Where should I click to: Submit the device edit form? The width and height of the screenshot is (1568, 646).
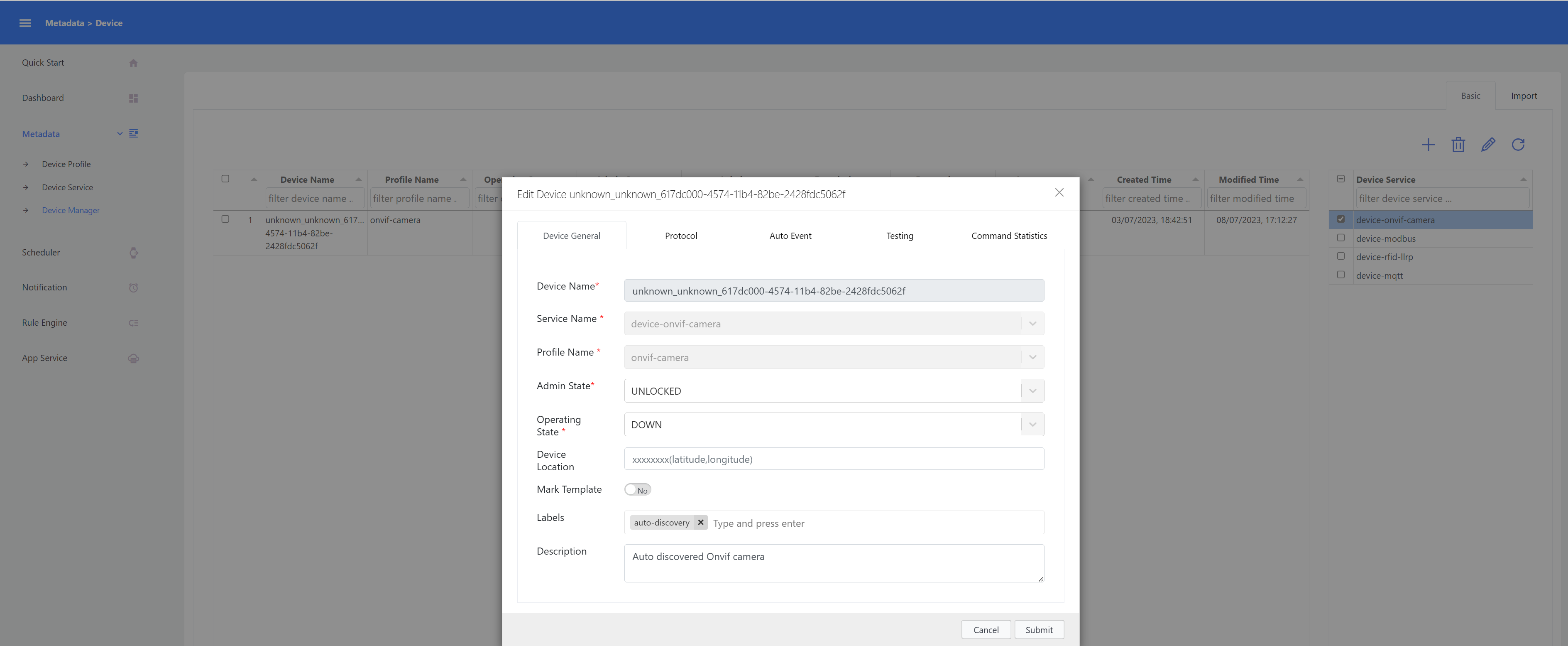[1039, 629]
